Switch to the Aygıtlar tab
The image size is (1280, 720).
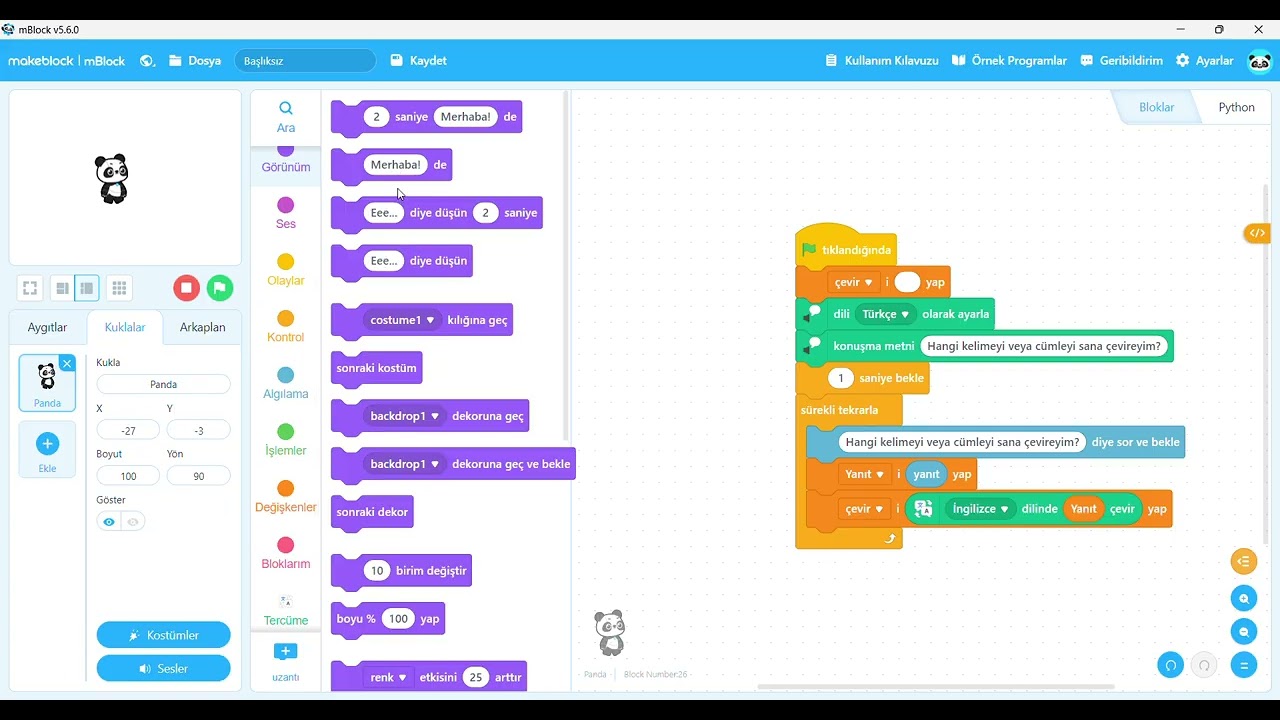click(x=47, y=327)
